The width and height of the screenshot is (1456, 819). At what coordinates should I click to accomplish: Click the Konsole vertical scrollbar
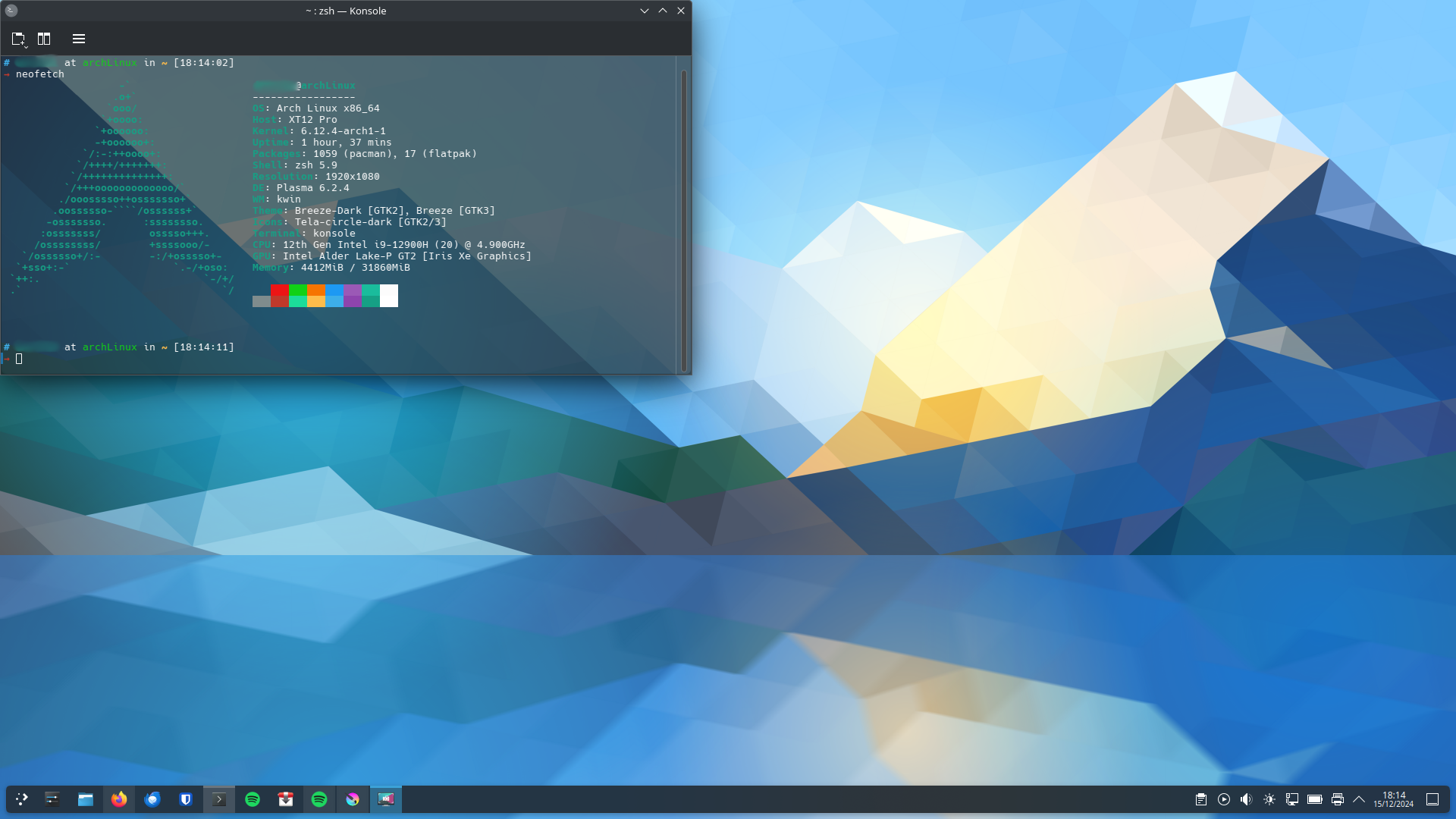tap(683, 220)
